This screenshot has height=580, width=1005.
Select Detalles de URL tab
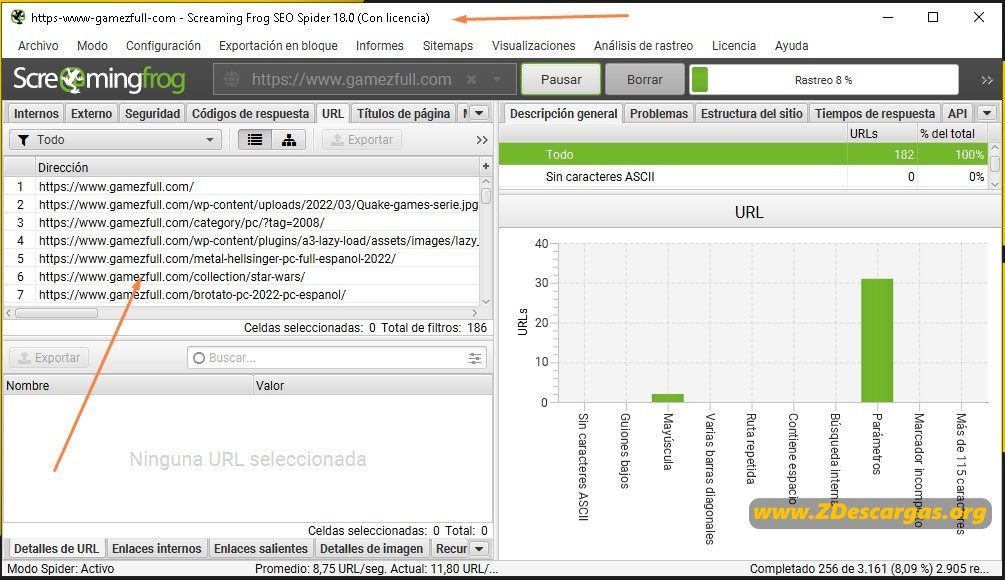tap(56, 549)
